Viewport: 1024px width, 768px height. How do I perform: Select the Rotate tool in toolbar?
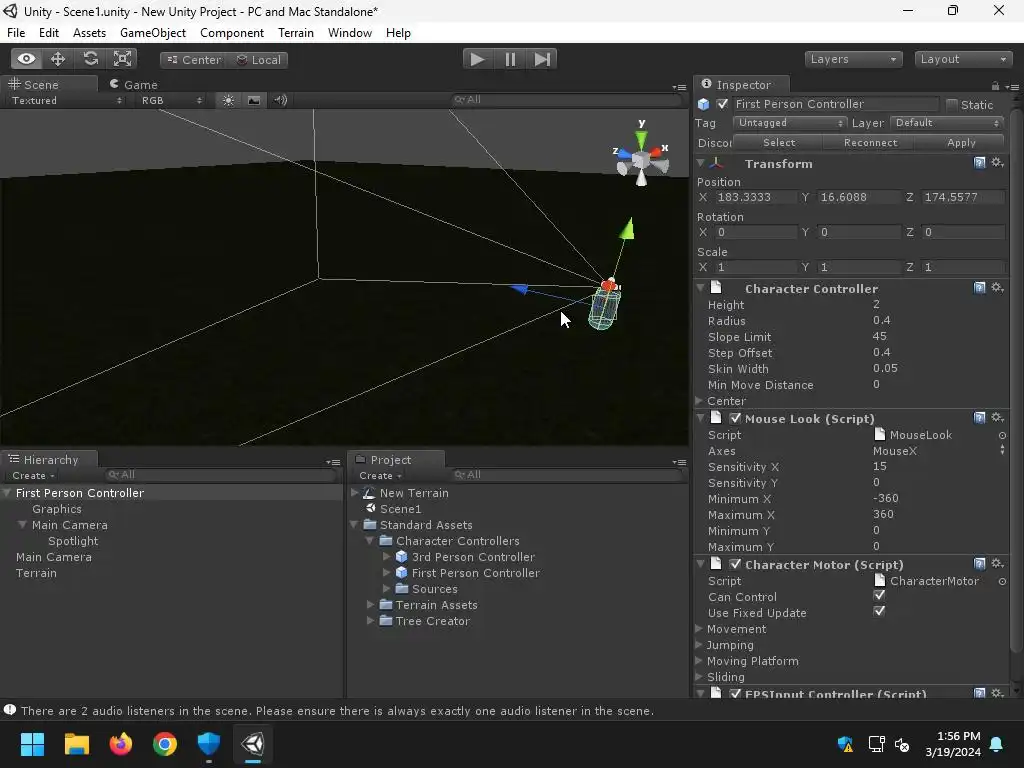[x=90, y=59]
